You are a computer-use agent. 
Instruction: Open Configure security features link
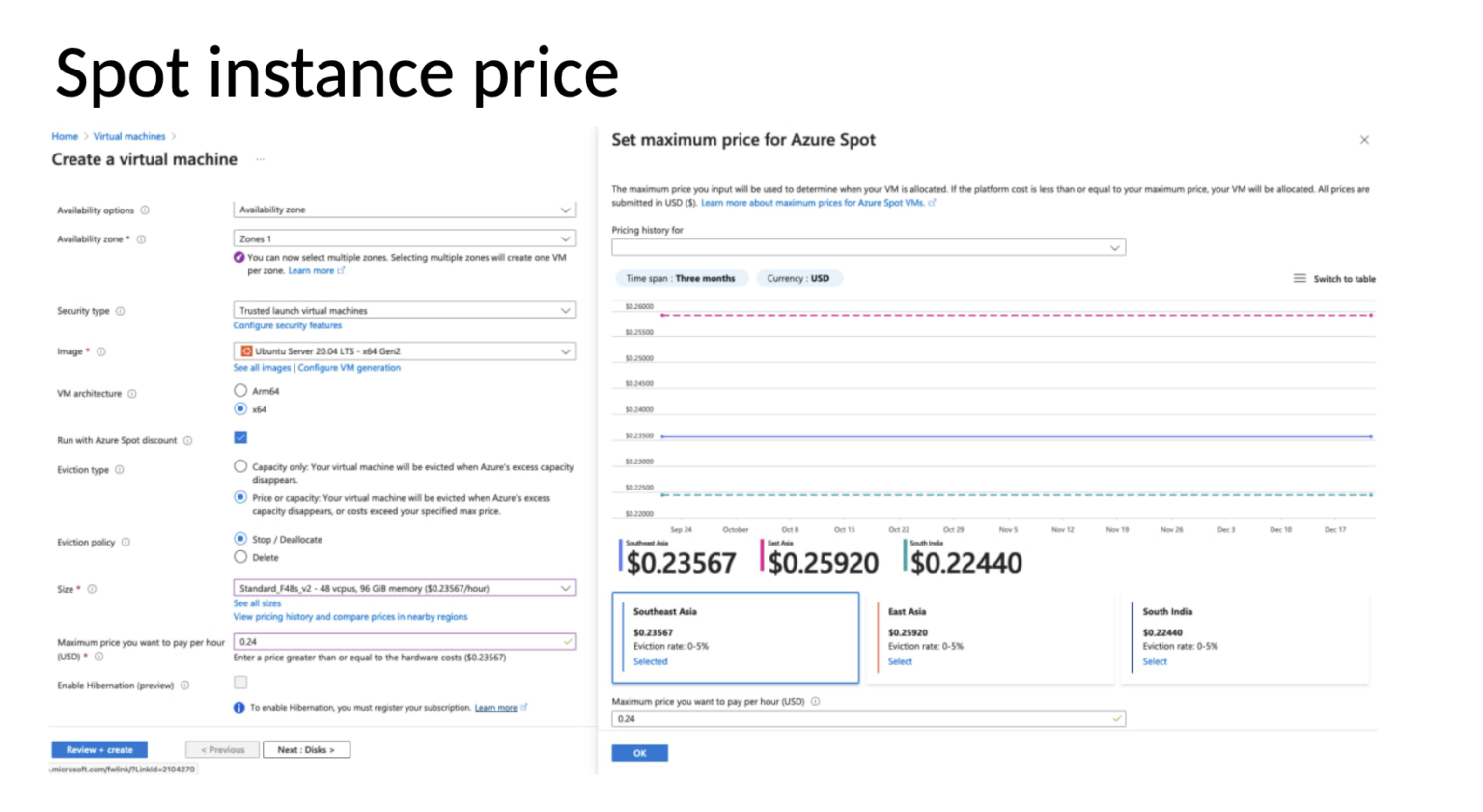point(288,326)
